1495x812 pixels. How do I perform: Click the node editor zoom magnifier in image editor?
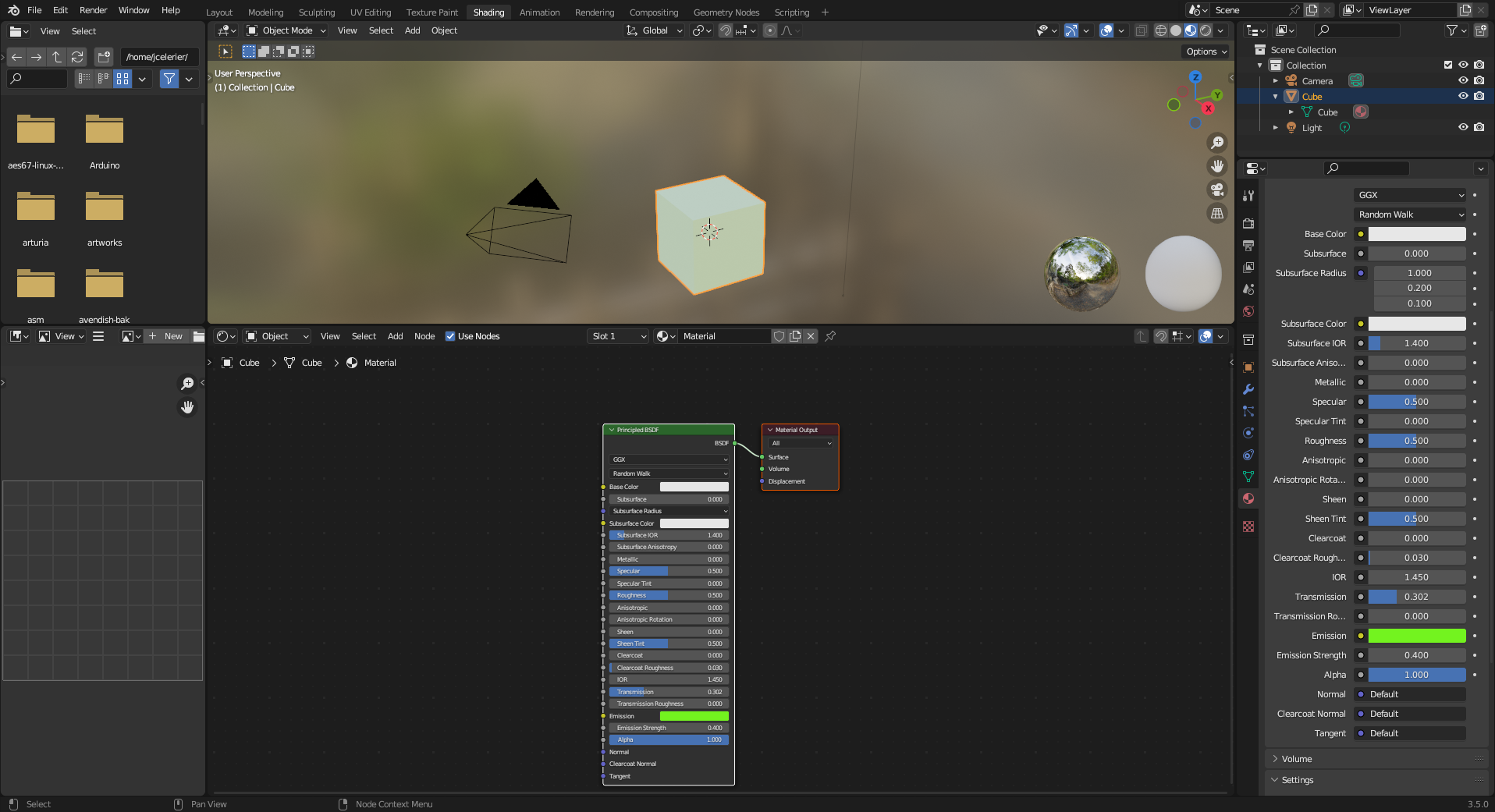coord(187,384)
